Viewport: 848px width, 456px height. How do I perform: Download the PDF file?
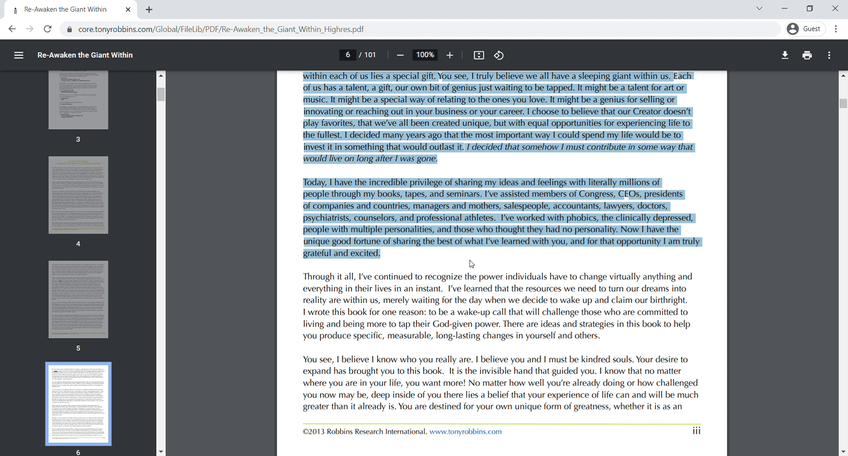point(785,55)
